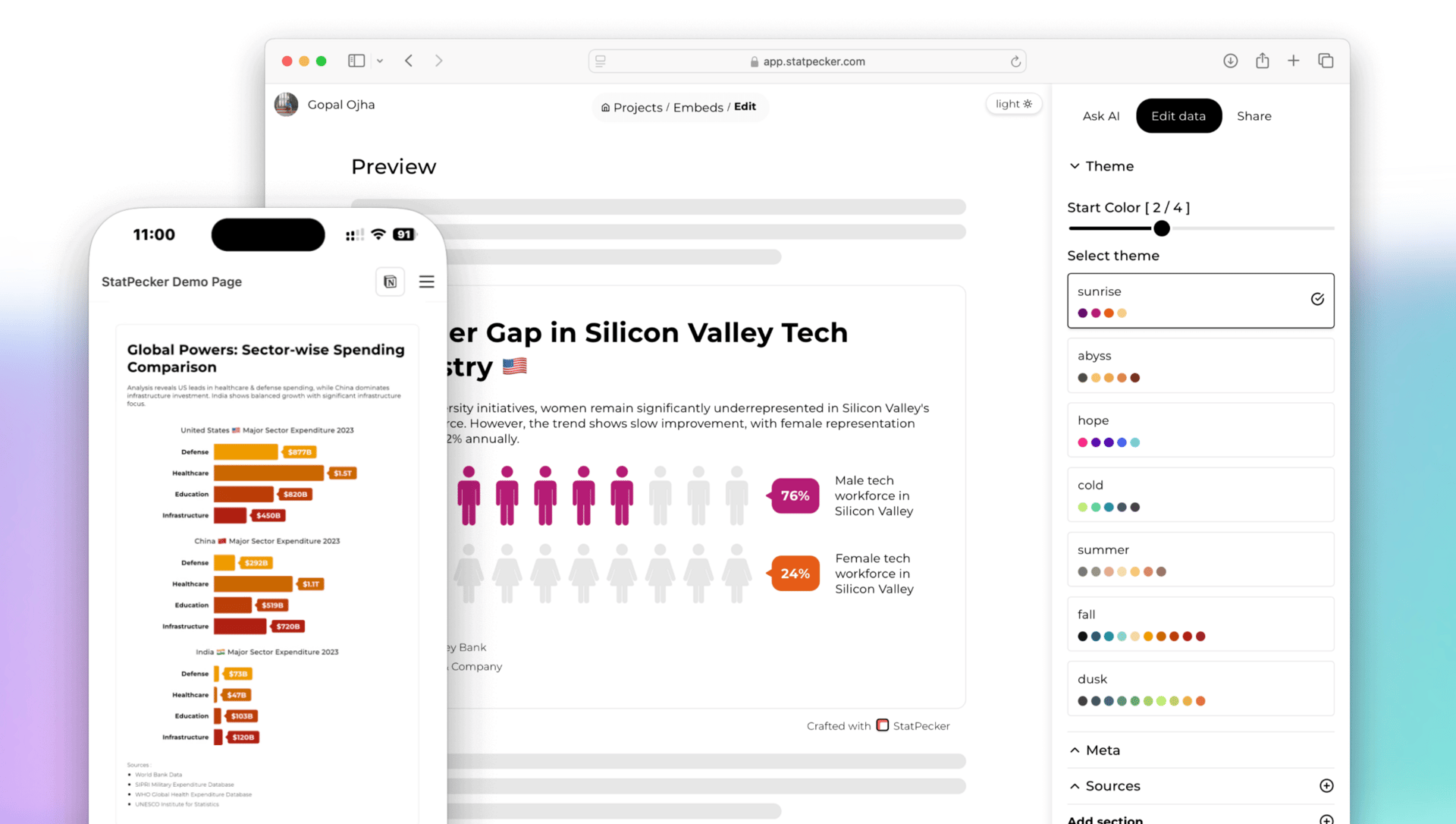Adjust the Start Color slider handle
This screenshot has width=1456, height=824.
[x=1162, y=228]
